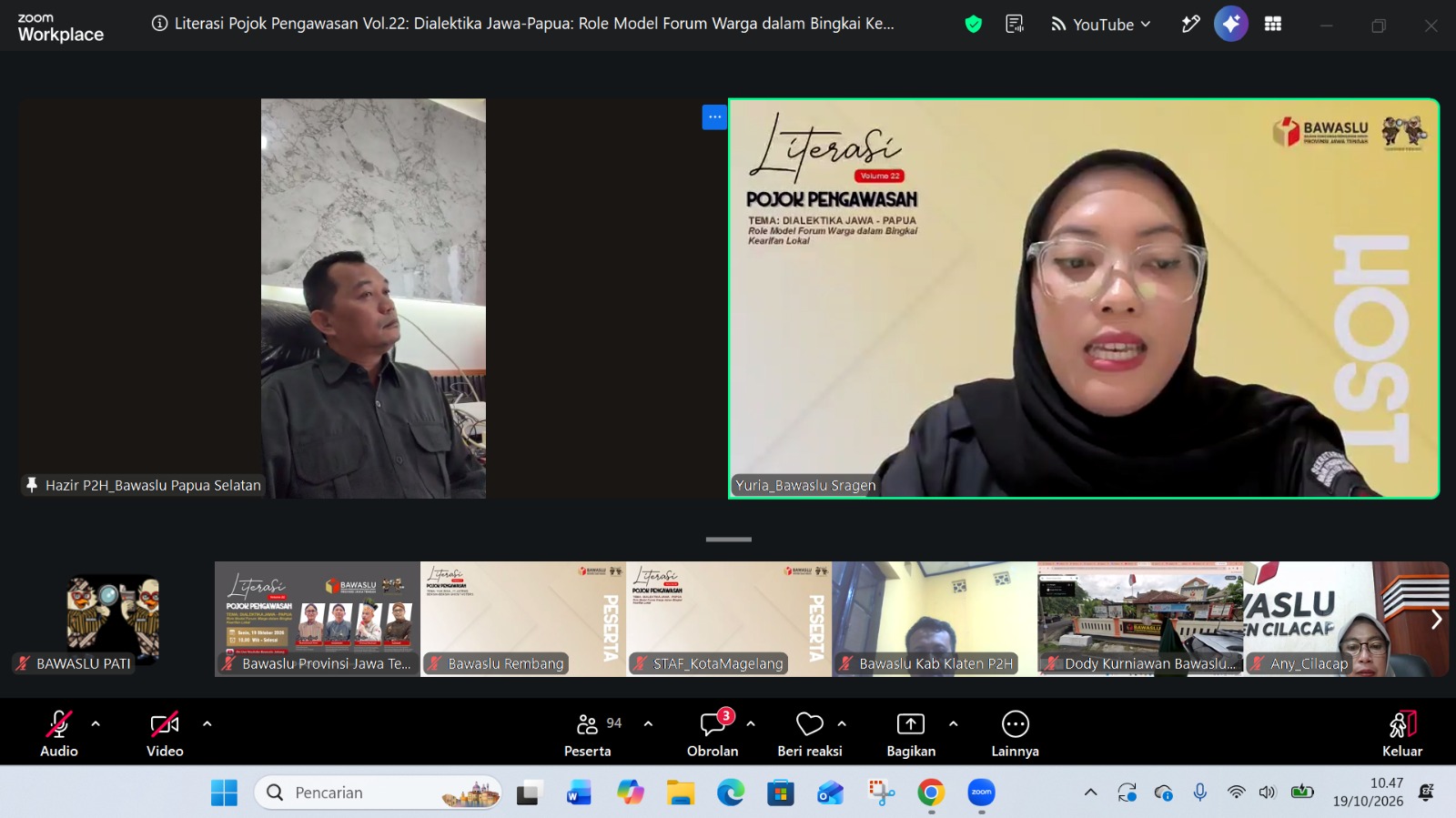The width and height of the screenshot is (1456, 818).
Task: Open the Windows Start menu
Action: tap(224, 793)
